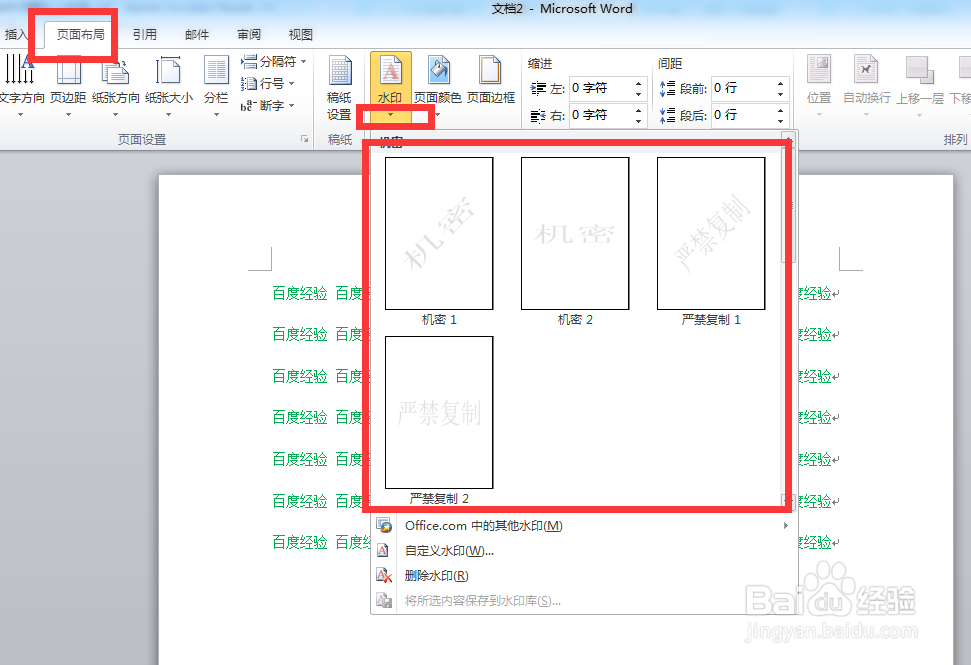Open the Columns (分栏) icon

pos(216,69)
